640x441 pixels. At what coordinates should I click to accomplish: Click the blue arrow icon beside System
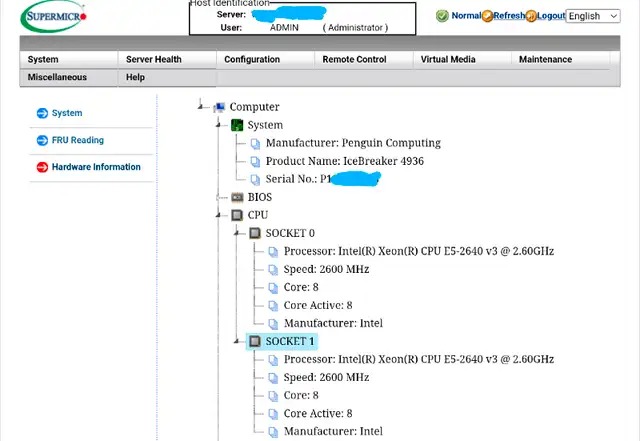(x=42, y=113)
